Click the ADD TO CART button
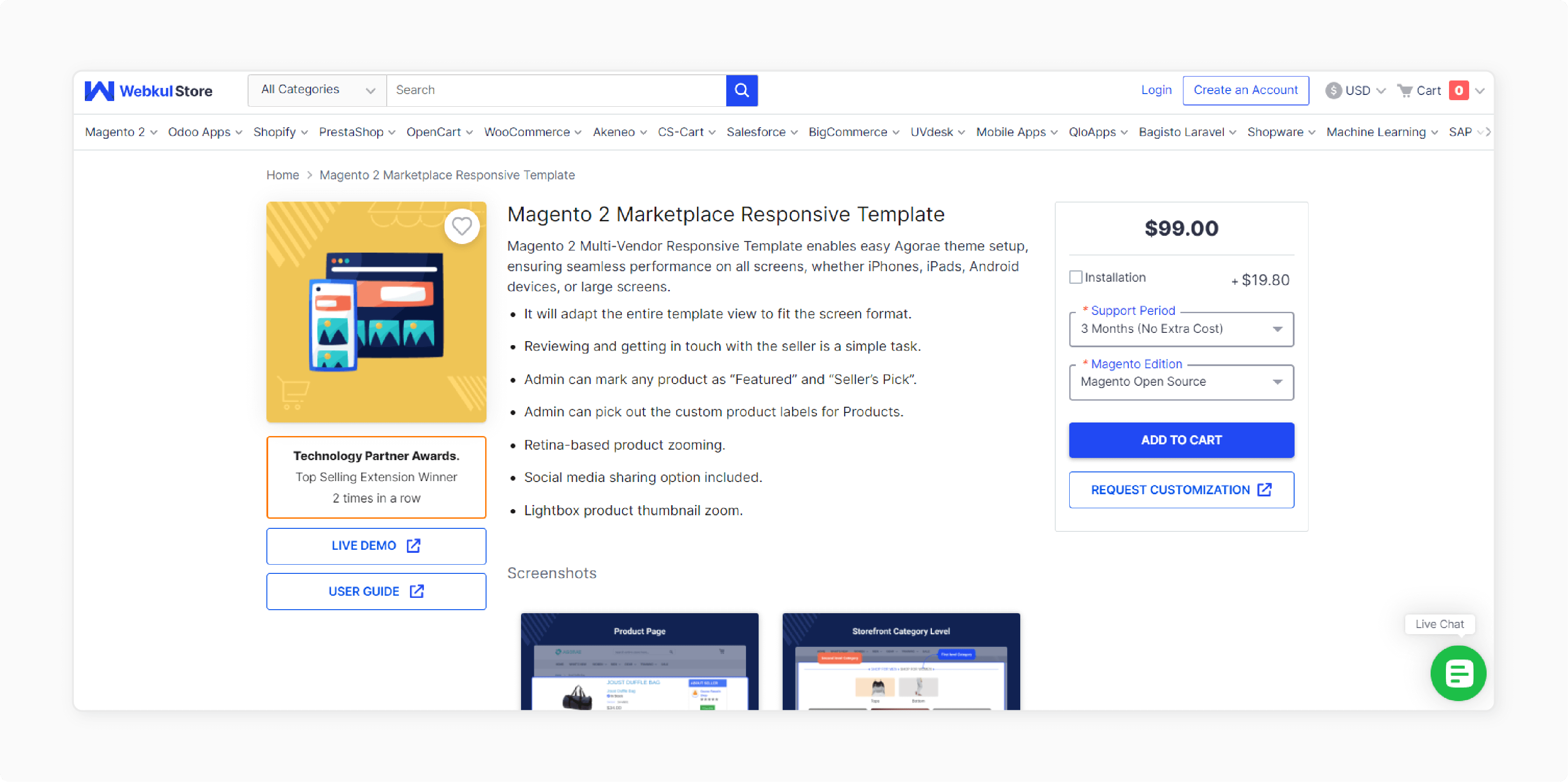The width and height of the screenshot is (1568, 782). click(x=1181, y=440)
